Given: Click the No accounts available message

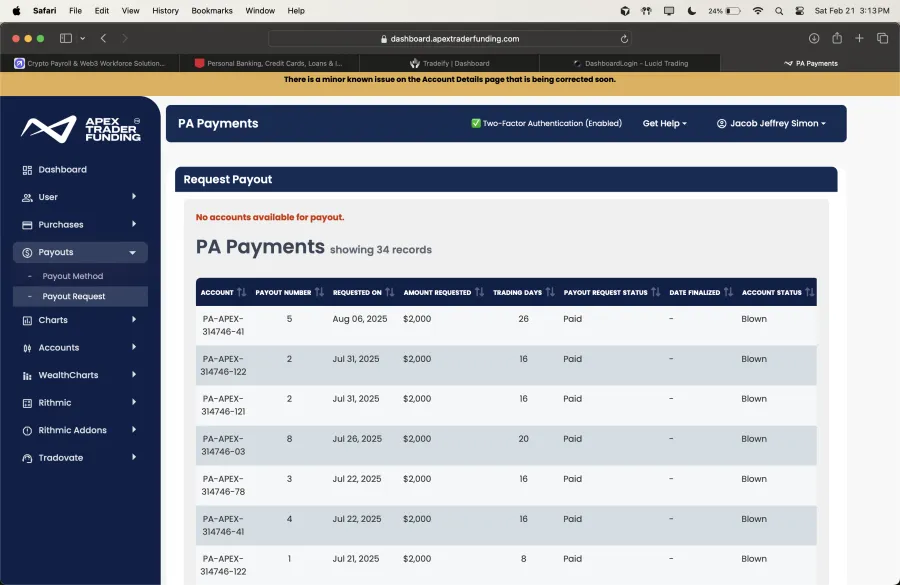Looking at the screenshot, I should pos(270,218).
